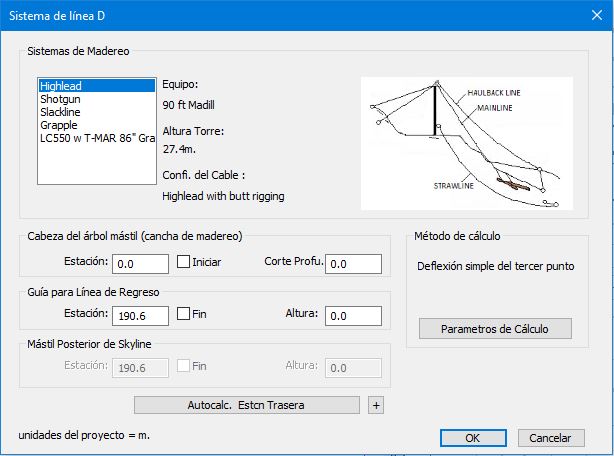
Task: Select Highlead in the logging systems list
Action: (x=62, y=87)
